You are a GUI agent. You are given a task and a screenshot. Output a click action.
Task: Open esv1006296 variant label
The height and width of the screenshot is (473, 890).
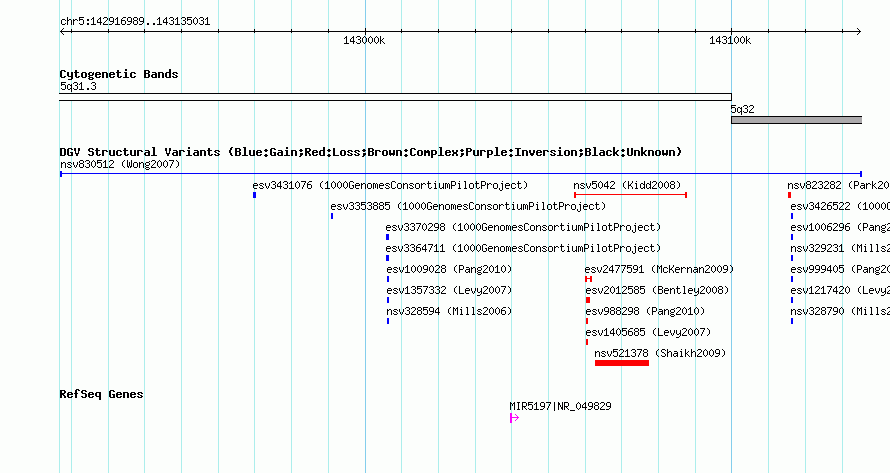click(840, 228)
